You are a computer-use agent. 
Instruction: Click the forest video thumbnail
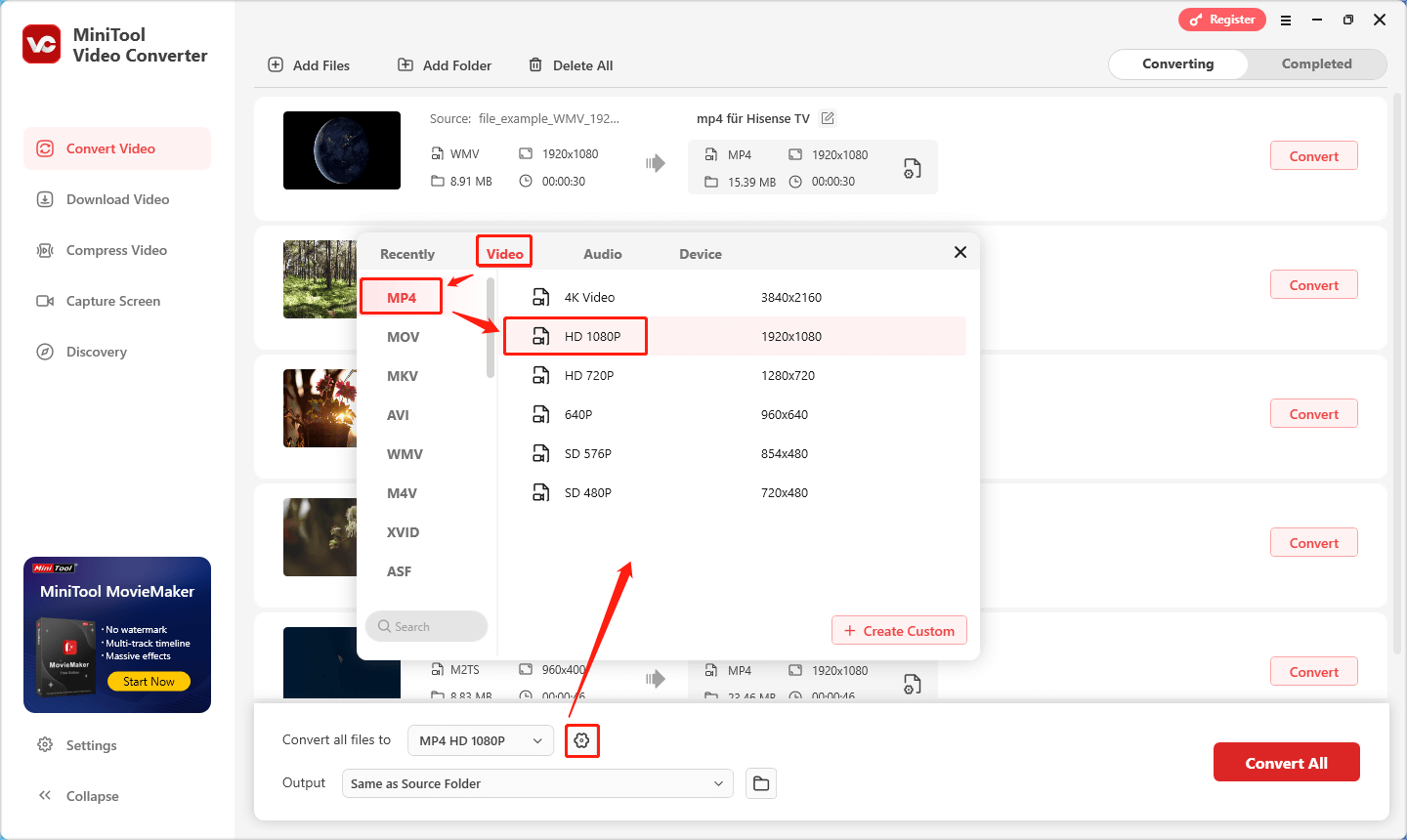320,279
